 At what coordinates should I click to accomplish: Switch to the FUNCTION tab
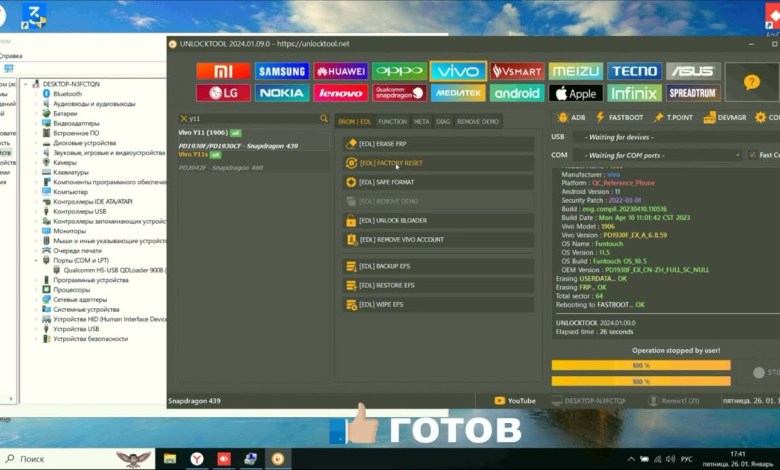pos(392,121)
